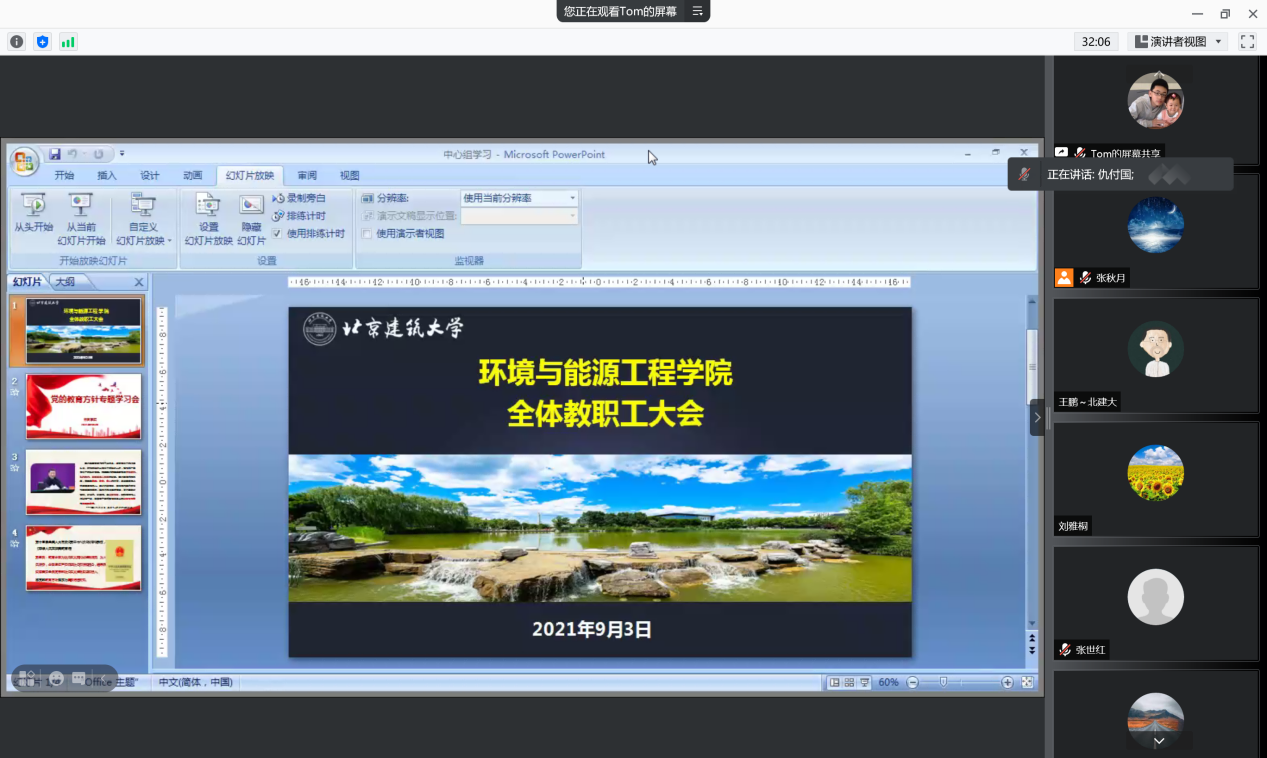
Task: Enter full screen with the corner brackets icon
Action: point(1247,42)
